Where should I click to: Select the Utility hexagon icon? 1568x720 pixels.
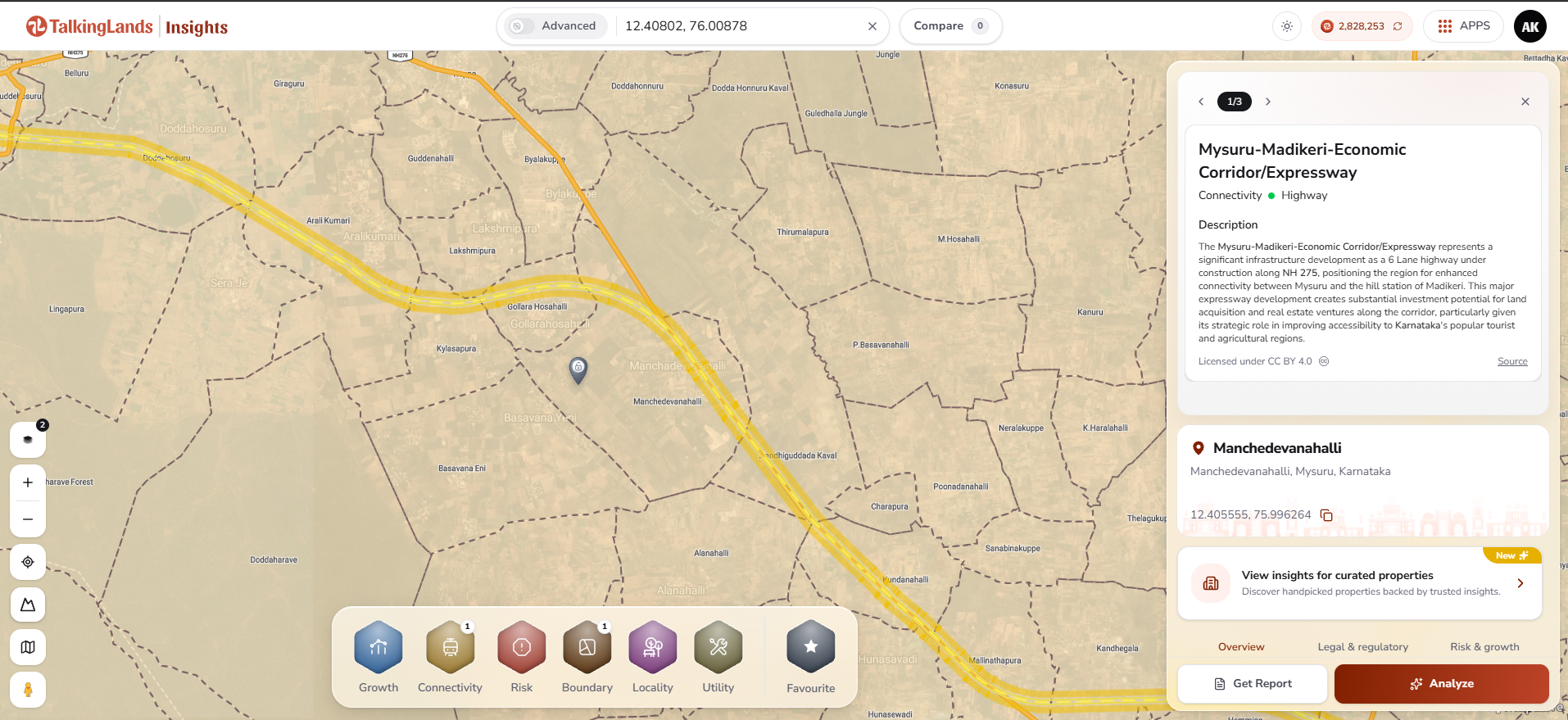click(x=718, y=647)
